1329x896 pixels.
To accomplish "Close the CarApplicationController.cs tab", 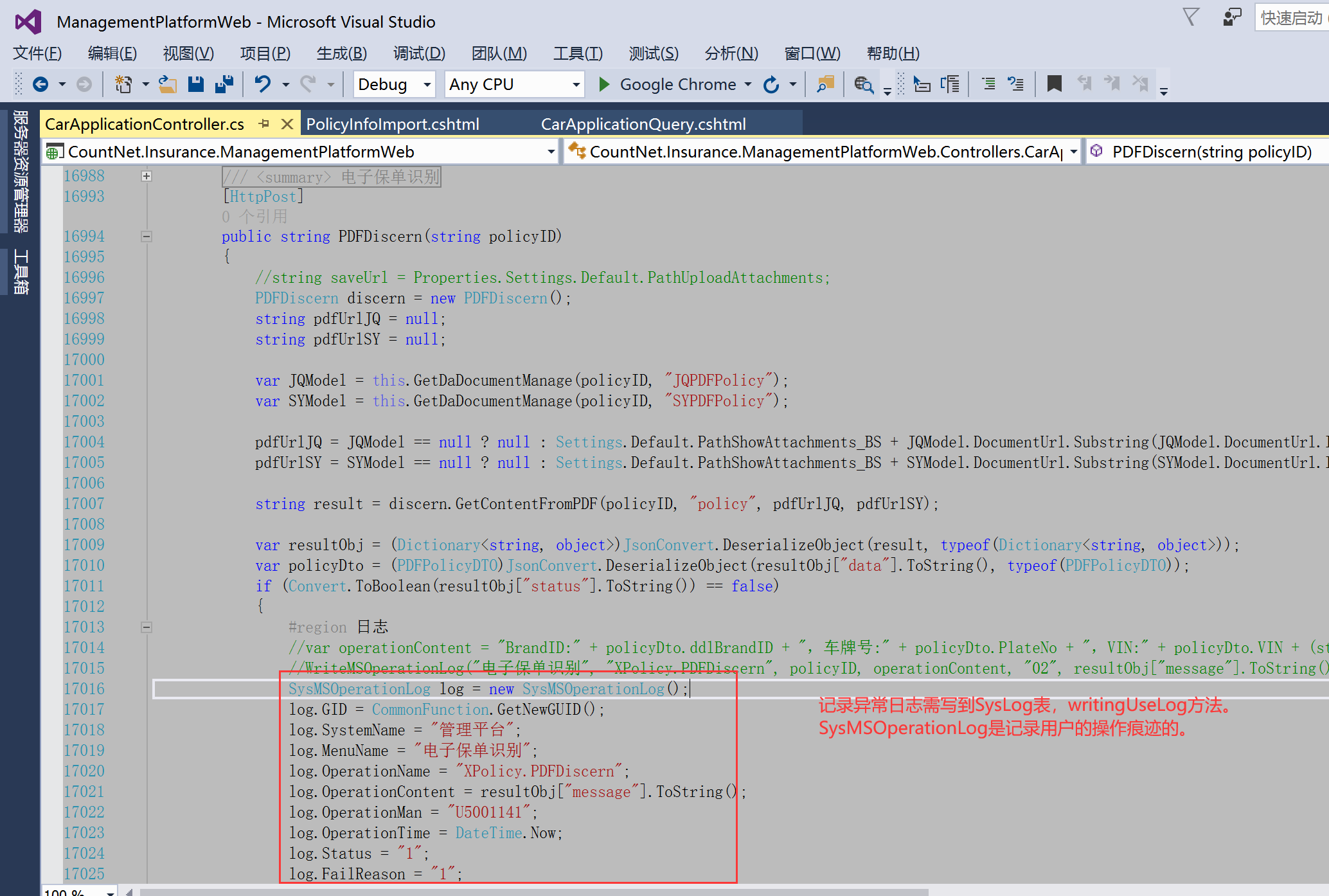I will (x=287, y=123).
